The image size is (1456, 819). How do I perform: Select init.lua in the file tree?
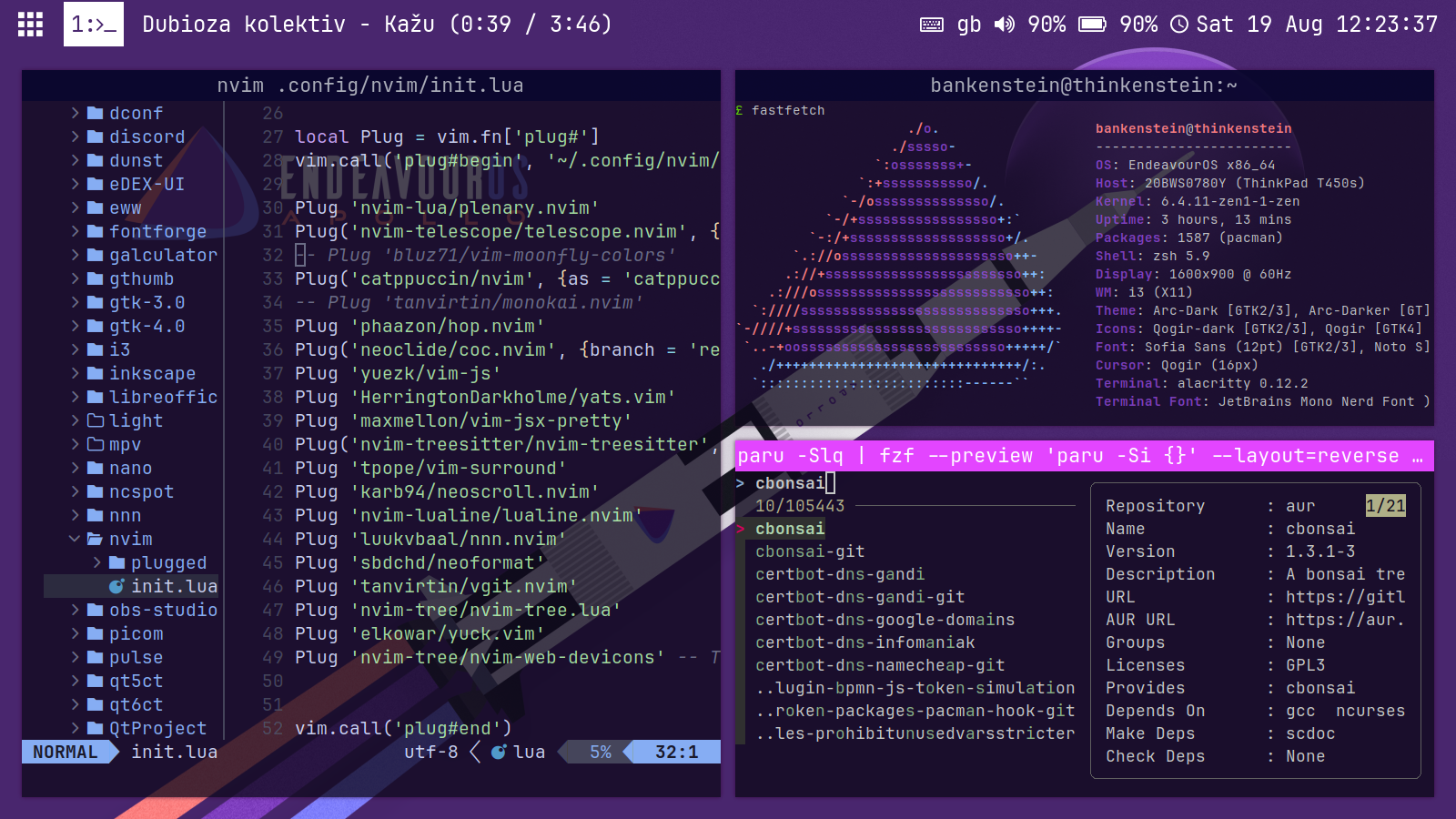(x=131, y=586)
